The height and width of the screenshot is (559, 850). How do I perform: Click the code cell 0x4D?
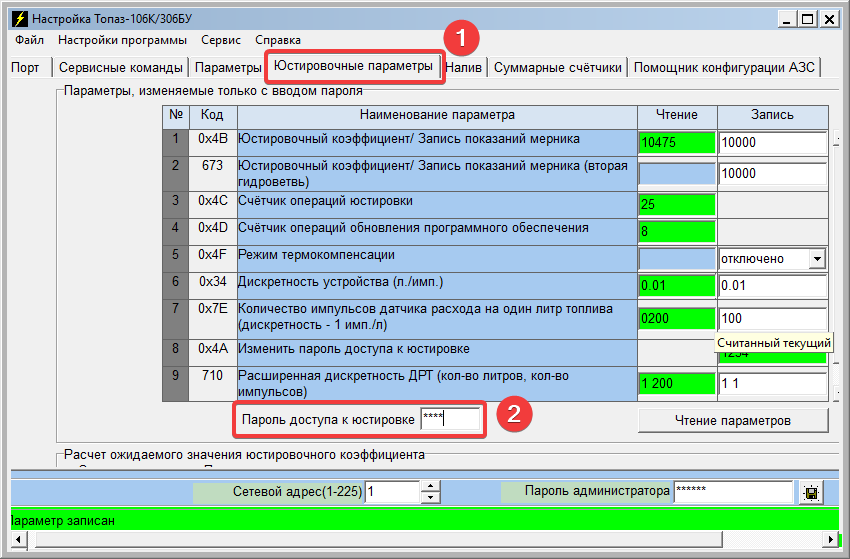(212, 232)
